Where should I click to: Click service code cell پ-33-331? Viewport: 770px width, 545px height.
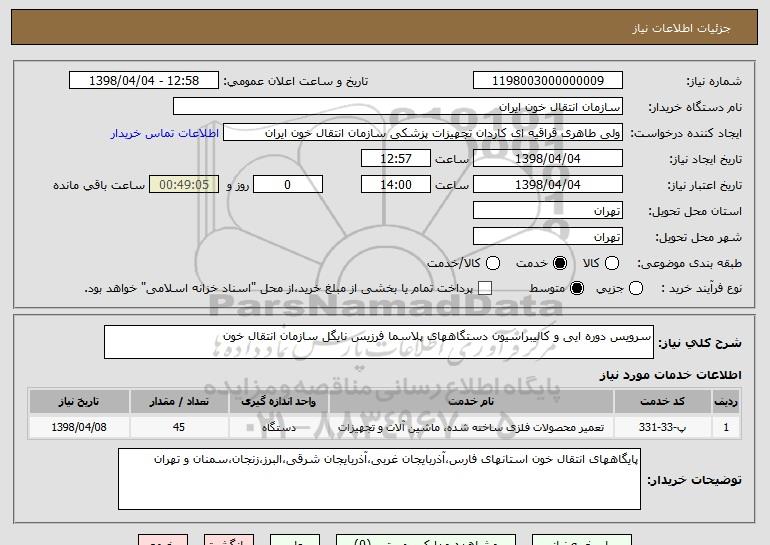[662, 427]
